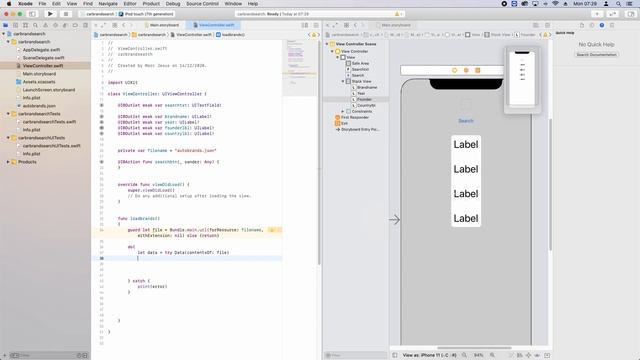Open the breakpoint navigator icon

75,25
